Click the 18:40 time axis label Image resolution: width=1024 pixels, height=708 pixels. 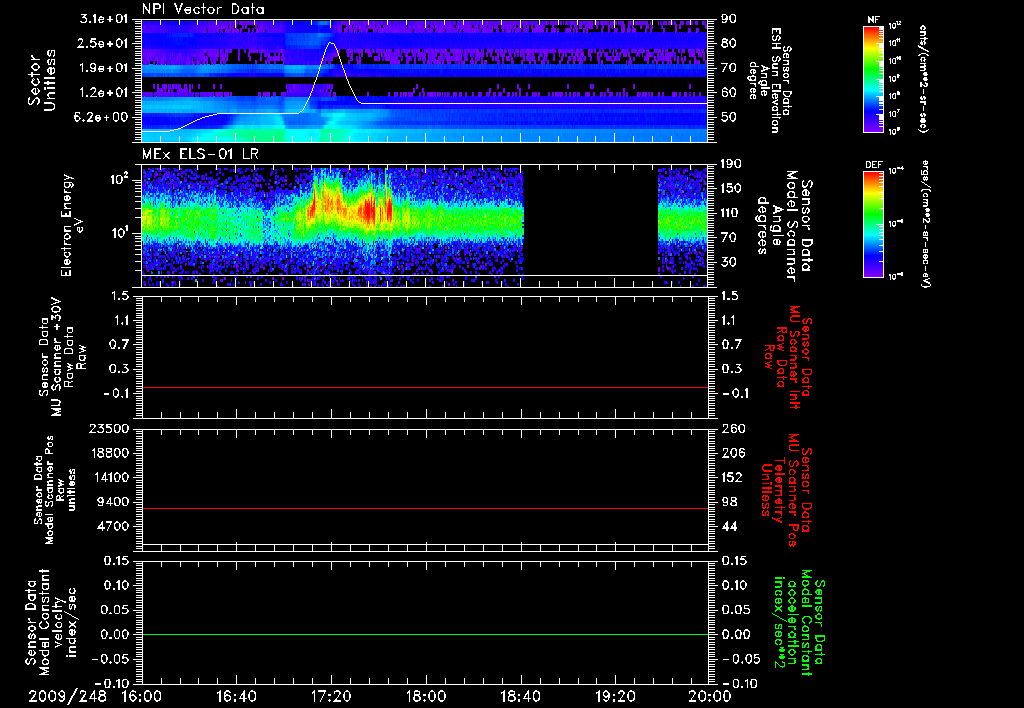click(x=520, y=696)
